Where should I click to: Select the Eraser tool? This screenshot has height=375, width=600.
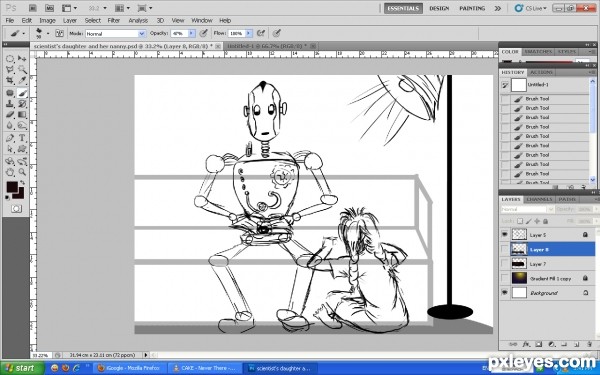(x=10, y=114)
